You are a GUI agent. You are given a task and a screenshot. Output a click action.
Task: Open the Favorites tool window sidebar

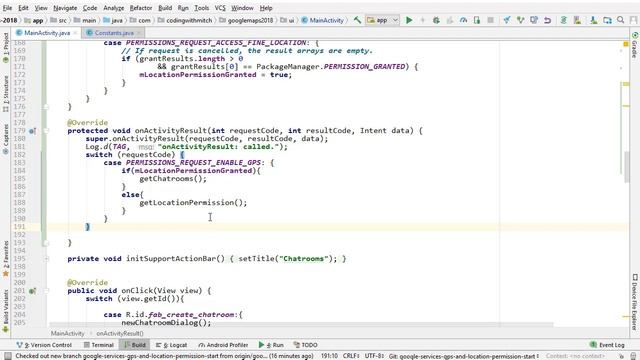[6, 259]
